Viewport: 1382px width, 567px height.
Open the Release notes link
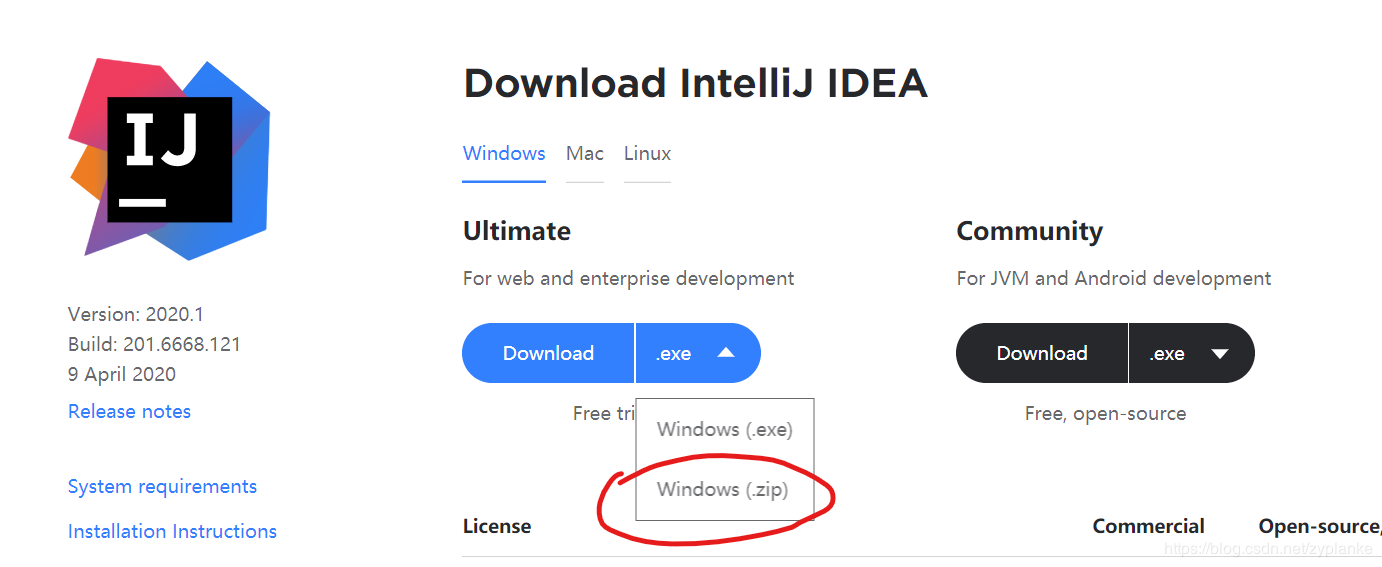[x=129, y=411]
